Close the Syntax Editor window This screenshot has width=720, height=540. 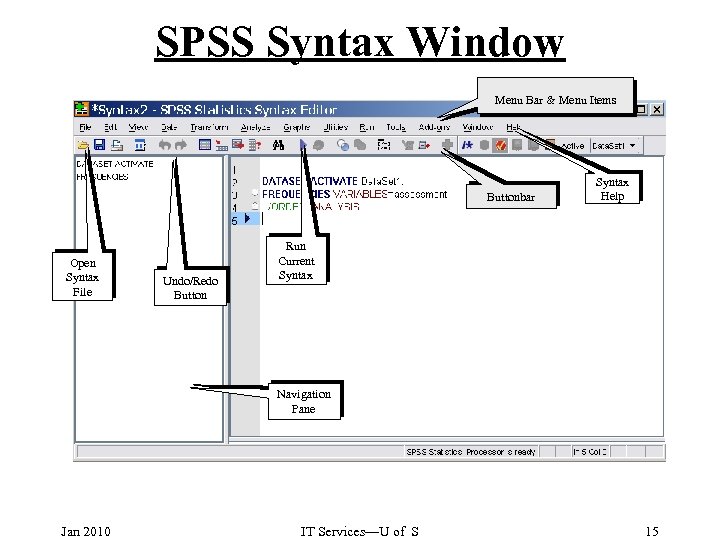pyautogui.click(x=657, y=110)
